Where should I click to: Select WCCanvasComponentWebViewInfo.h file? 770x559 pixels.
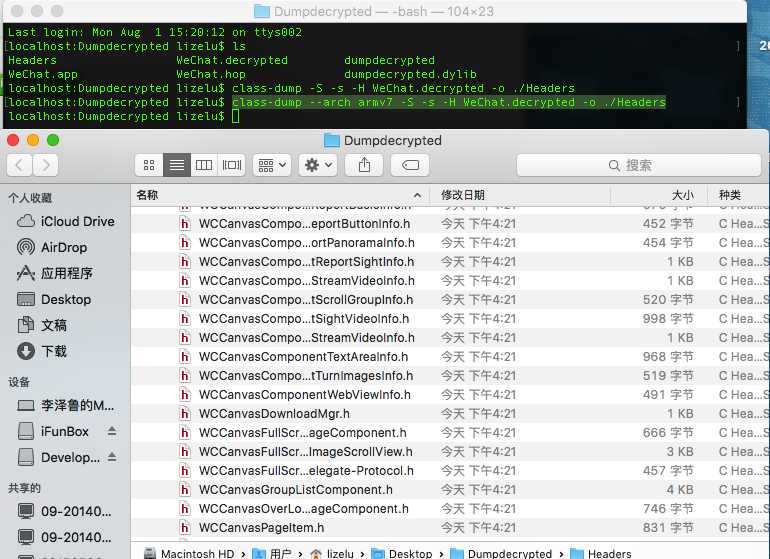pos(450,395)
